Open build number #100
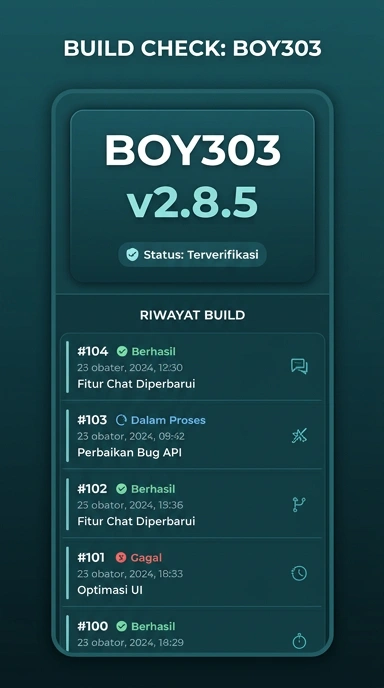Viewport: 384px width, 688px height. 93,626
